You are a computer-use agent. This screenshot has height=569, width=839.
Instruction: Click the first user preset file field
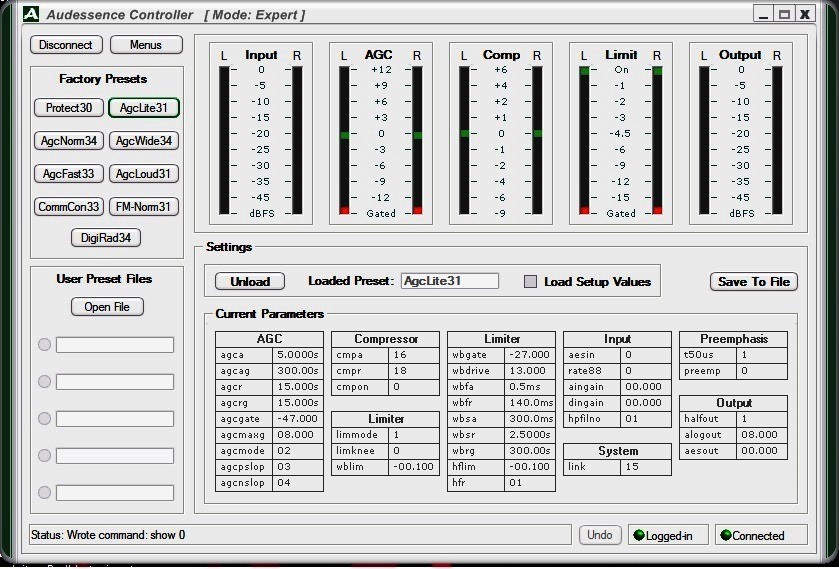click(x=115, y=345)
